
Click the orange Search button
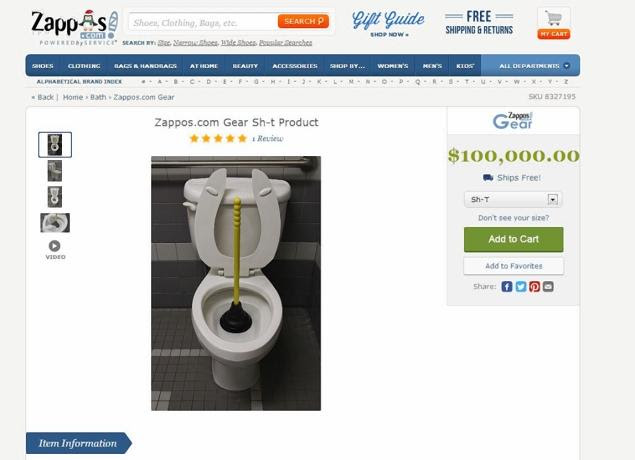[x=303, y=21]
